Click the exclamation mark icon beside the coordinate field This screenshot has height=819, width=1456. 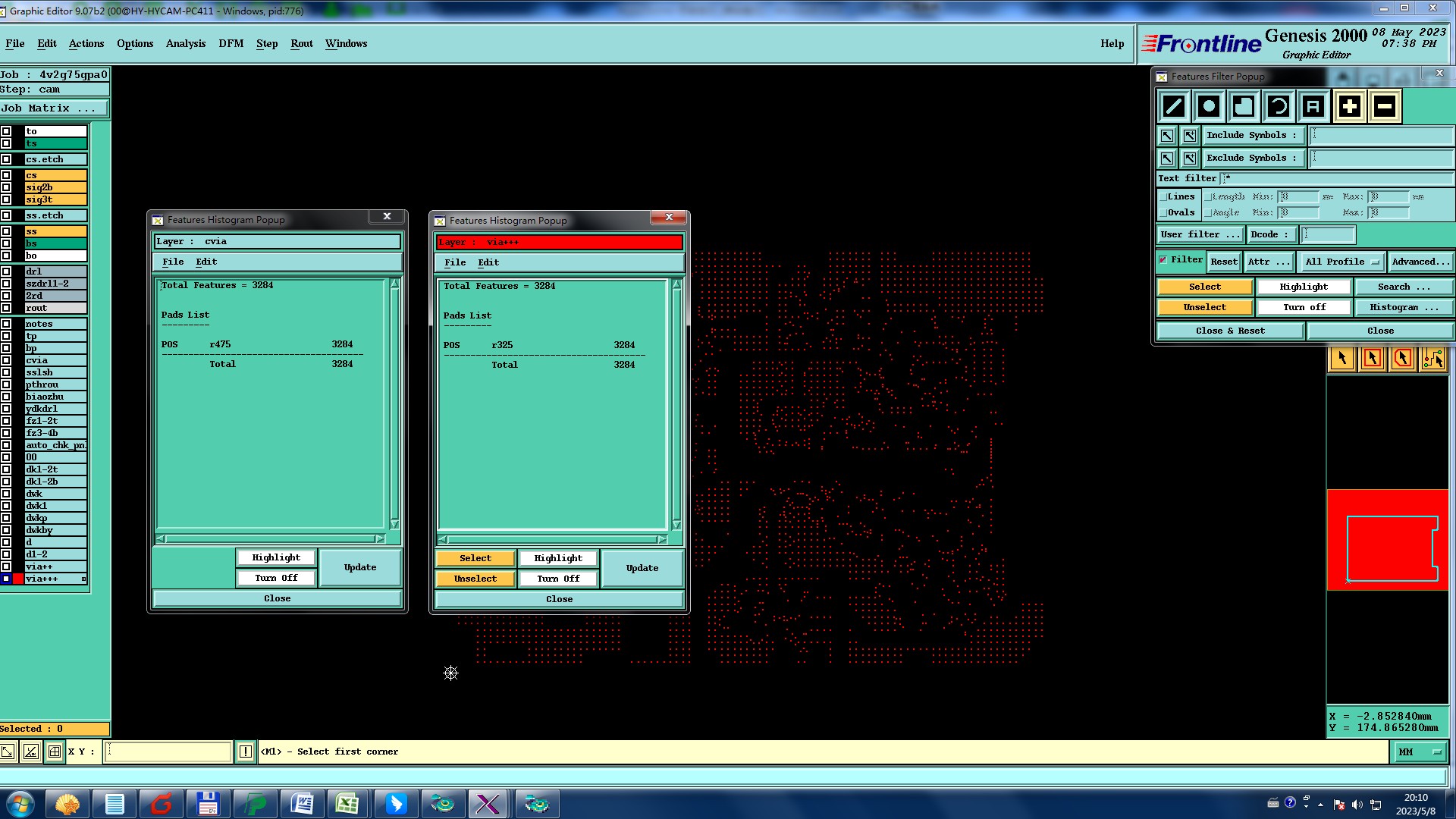(246, 752)
